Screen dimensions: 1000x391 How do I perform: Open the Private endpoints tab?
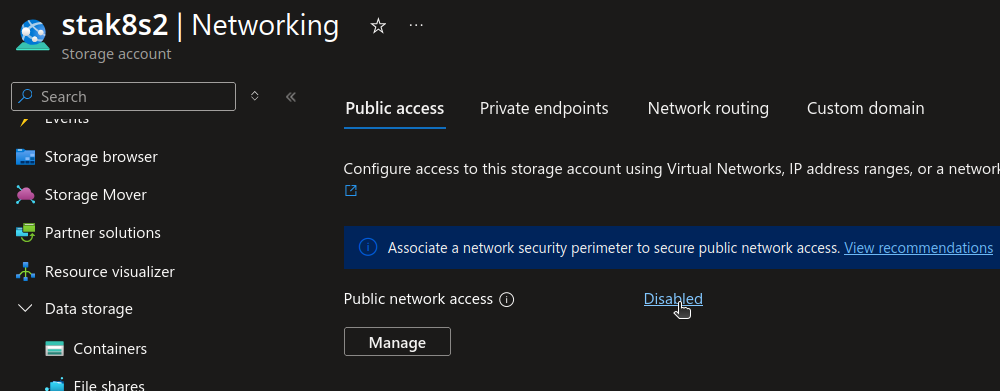pyautogui.click(x=544, y=108)
